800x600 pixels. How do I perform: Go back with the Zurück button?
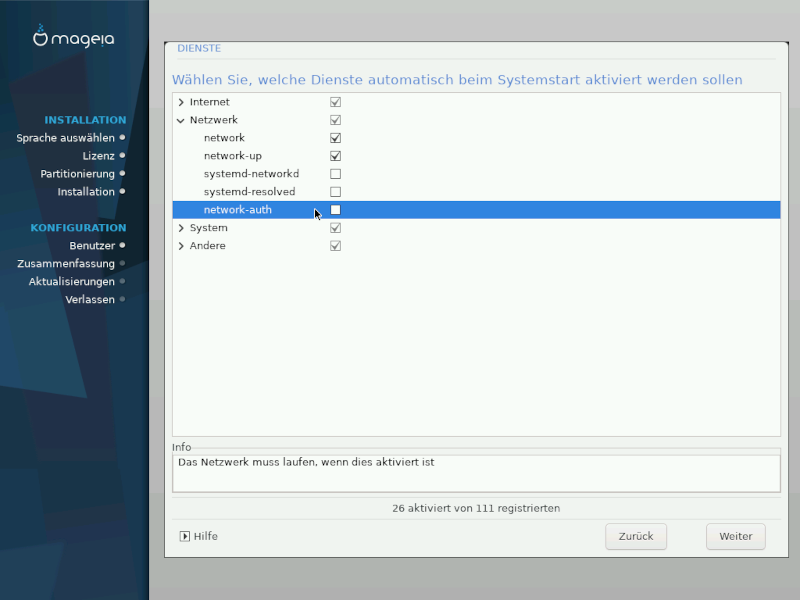(636, 536)
